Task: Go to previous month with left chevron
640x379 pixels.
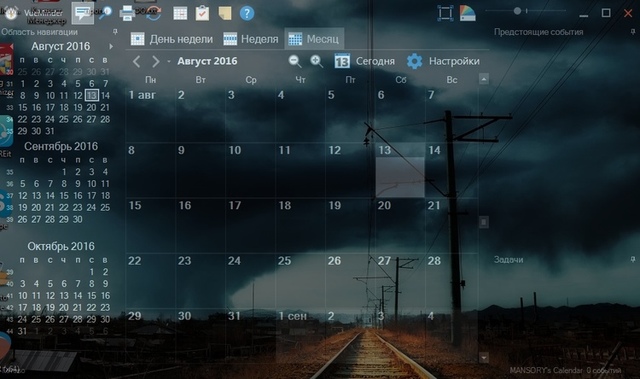Action: [137, 62]
